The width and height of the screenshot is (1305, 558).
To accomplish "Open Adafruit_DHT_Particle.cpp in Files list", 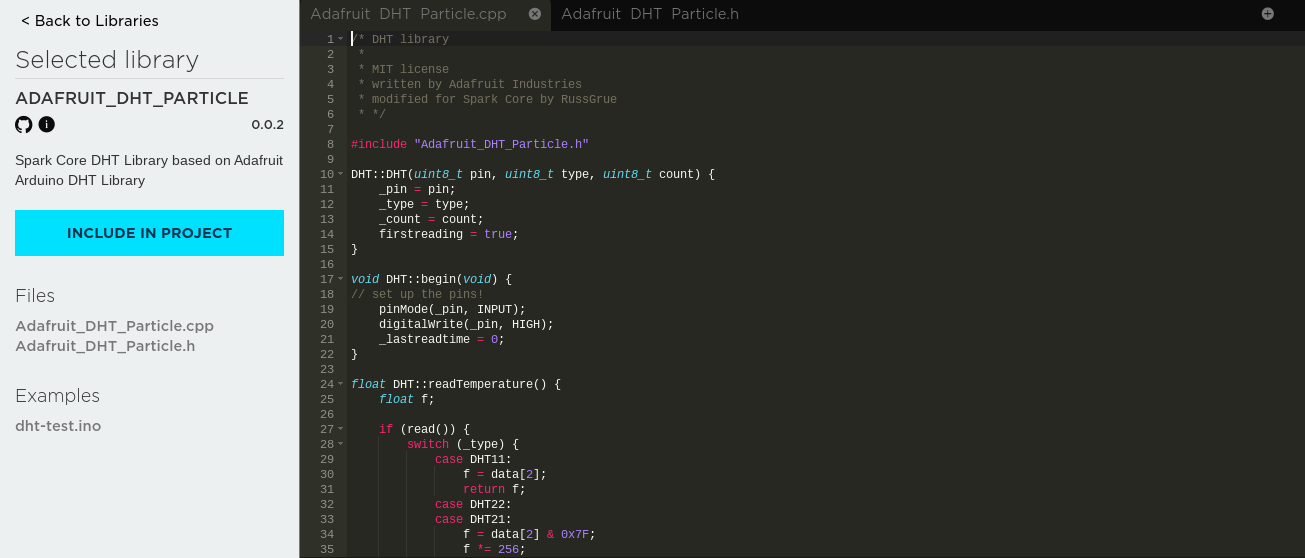I will 114,326.
